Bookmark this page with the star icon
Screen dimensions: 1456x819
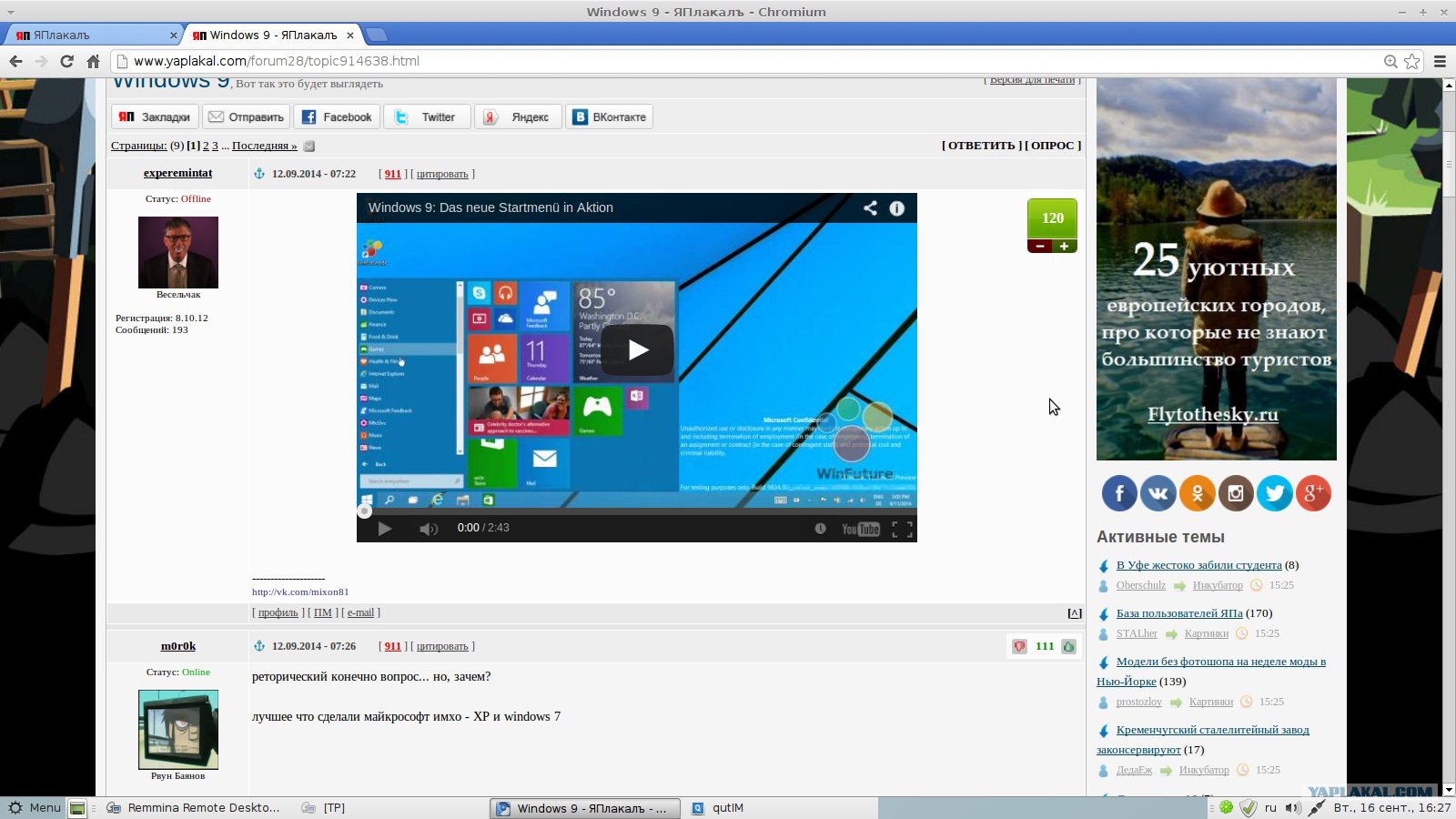coord(1411,61)
